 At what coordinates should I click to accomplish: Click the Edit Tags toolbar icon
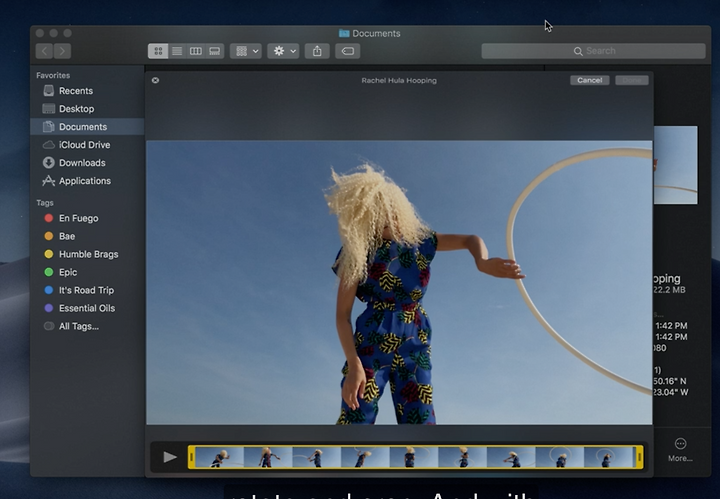348,51
